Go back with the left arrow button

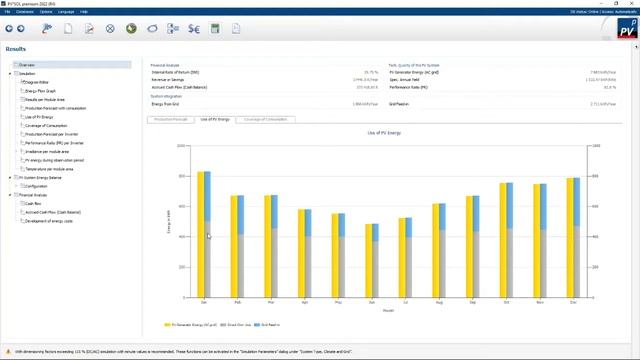(9, 29)
